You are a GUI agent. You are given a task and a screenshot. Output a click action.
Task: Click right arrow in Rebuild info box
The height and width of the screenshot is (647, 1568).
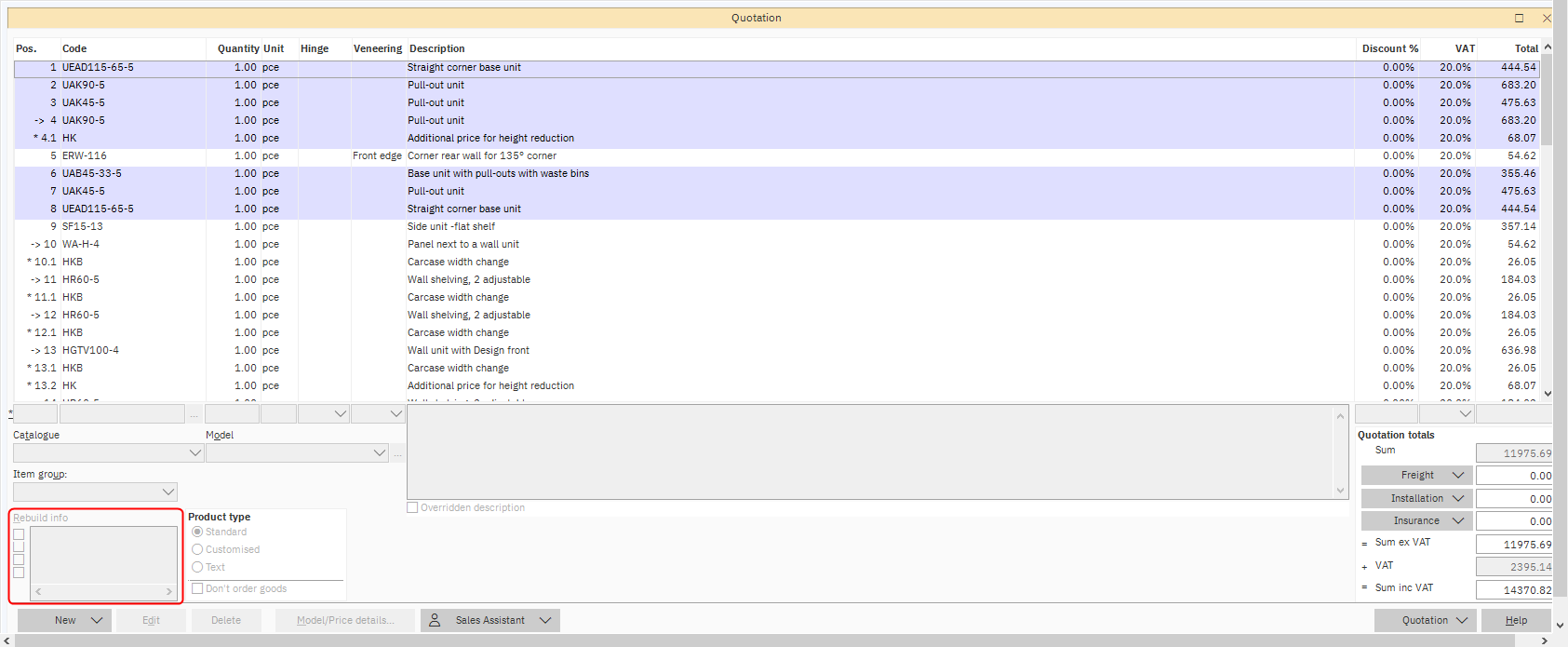click(168, 592)
